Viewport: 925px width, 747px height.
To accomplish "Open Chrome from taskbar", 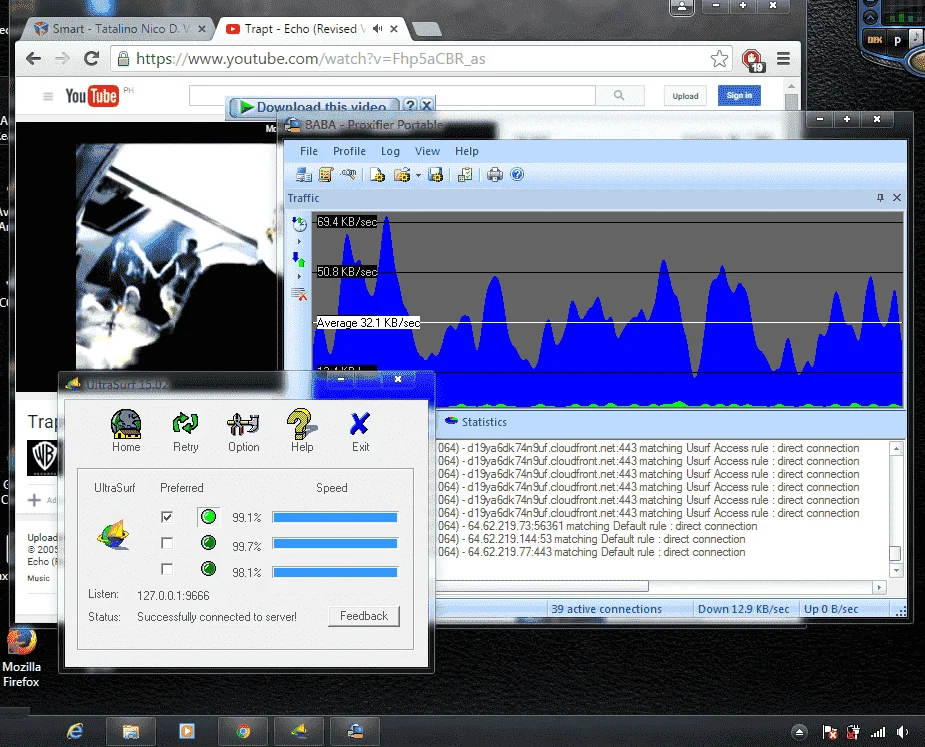I will pyautogui.click(x=242, y=732).
